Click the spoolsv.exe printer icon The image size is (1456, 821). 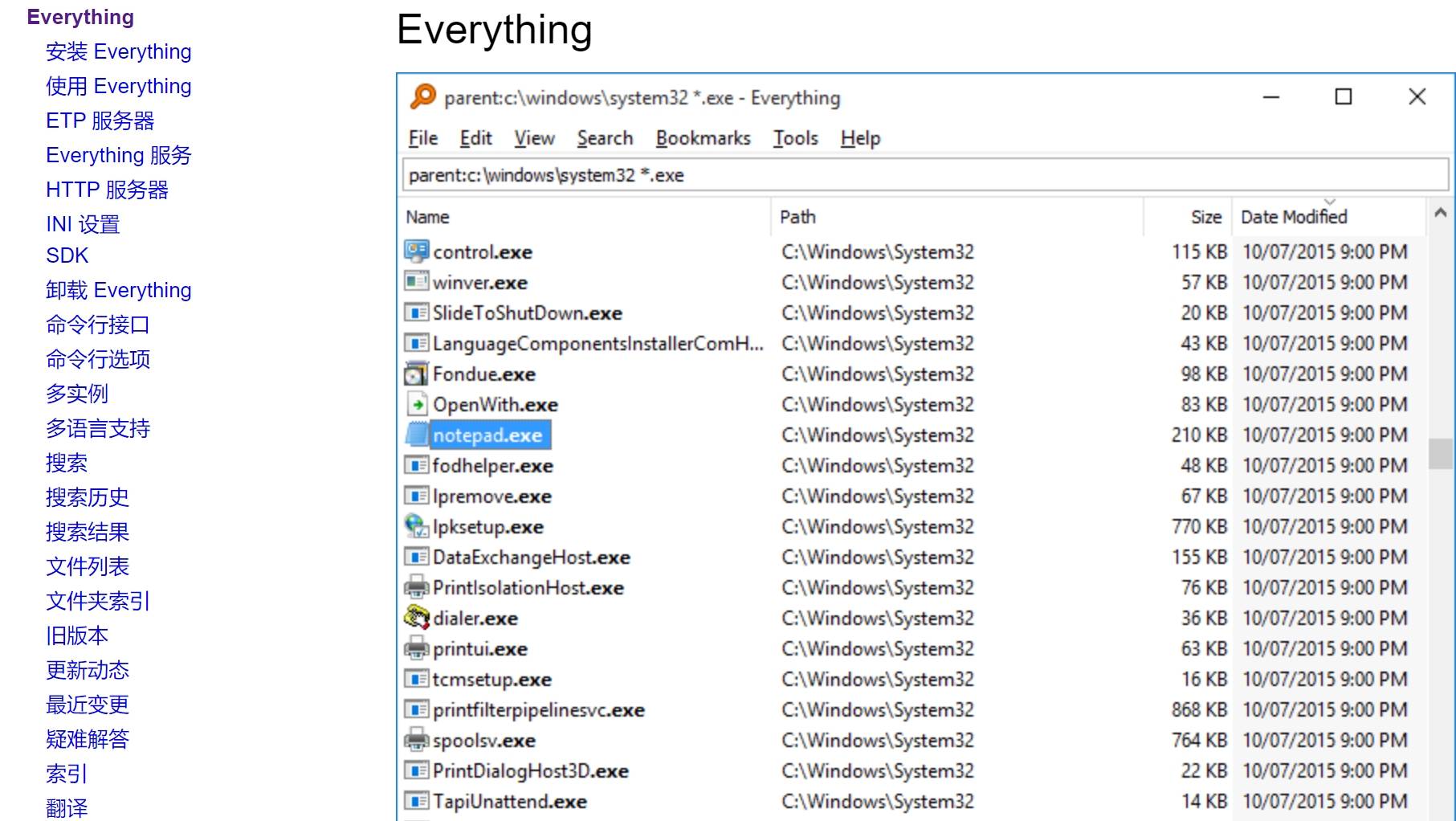[x=416, y=740]
